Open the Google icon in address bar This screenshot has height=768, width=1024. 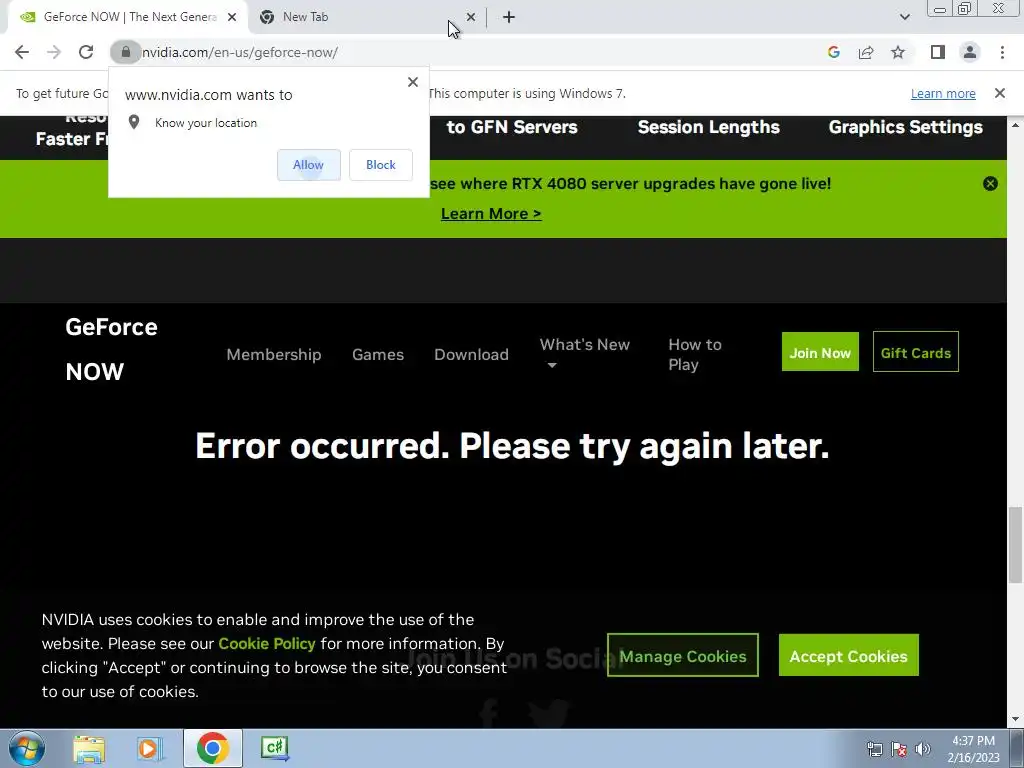(833, 52)
